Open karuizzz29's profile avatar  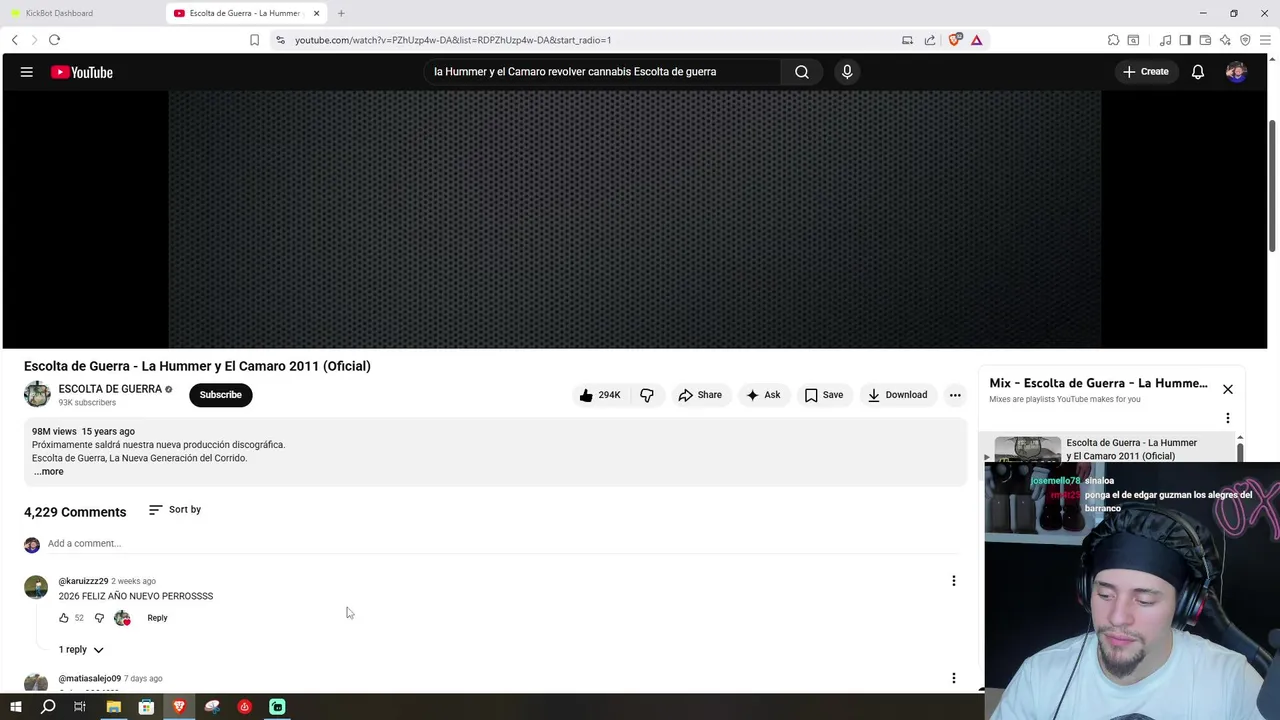point(36,587)
